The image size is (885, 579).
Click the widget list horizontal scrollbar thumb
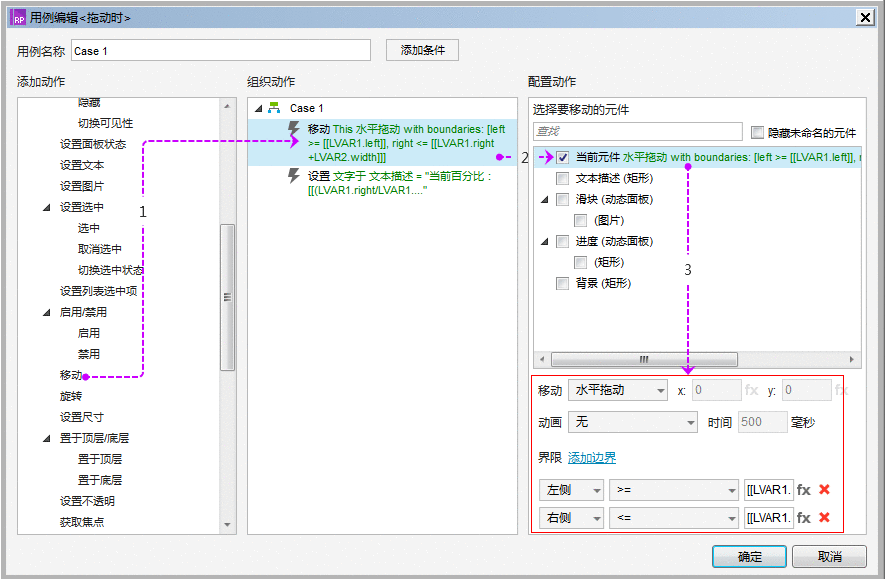coord(644,359)
